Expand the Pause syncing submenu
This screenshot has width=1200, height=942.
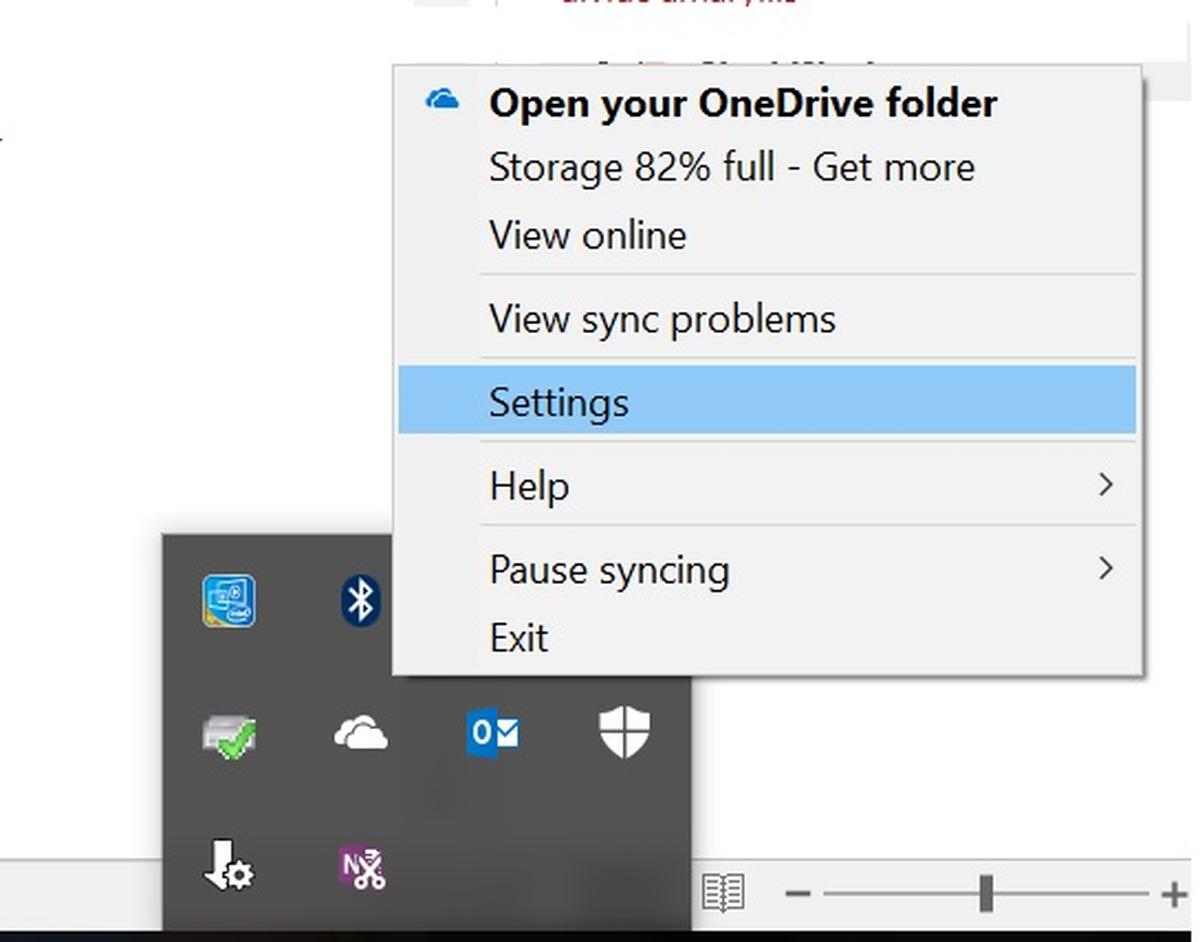coord(609,569)
